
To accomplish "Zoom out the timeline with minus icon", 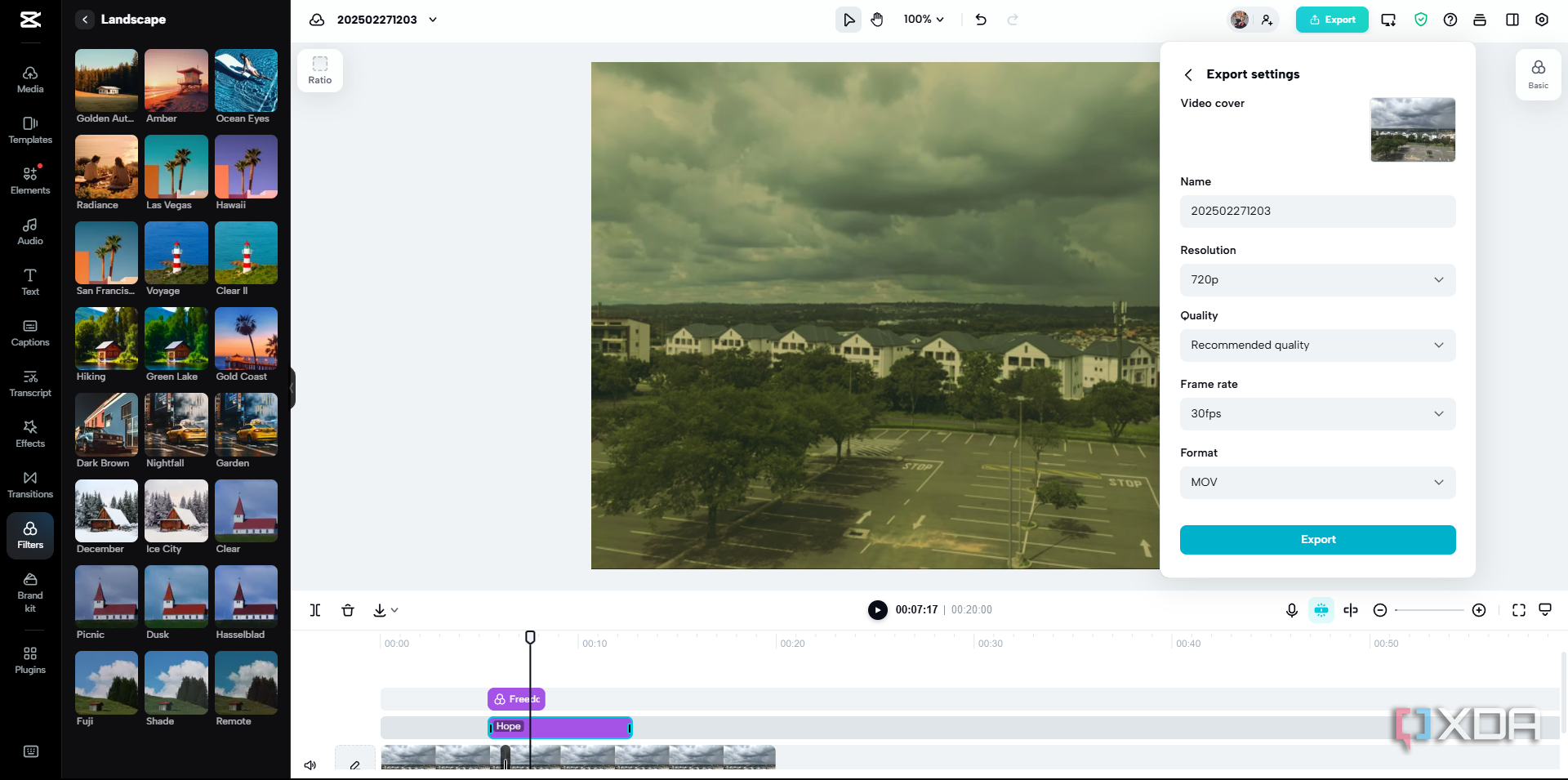I will pos(1380,610).
